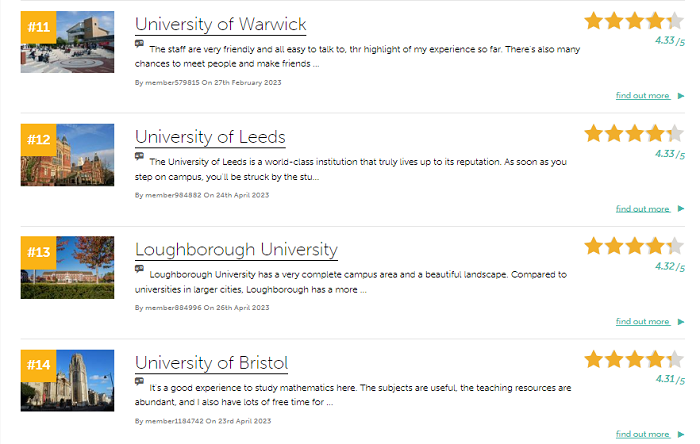Click the University of Warwick star rating
This screenshot has height=444, width=700.
coord(635,20)
